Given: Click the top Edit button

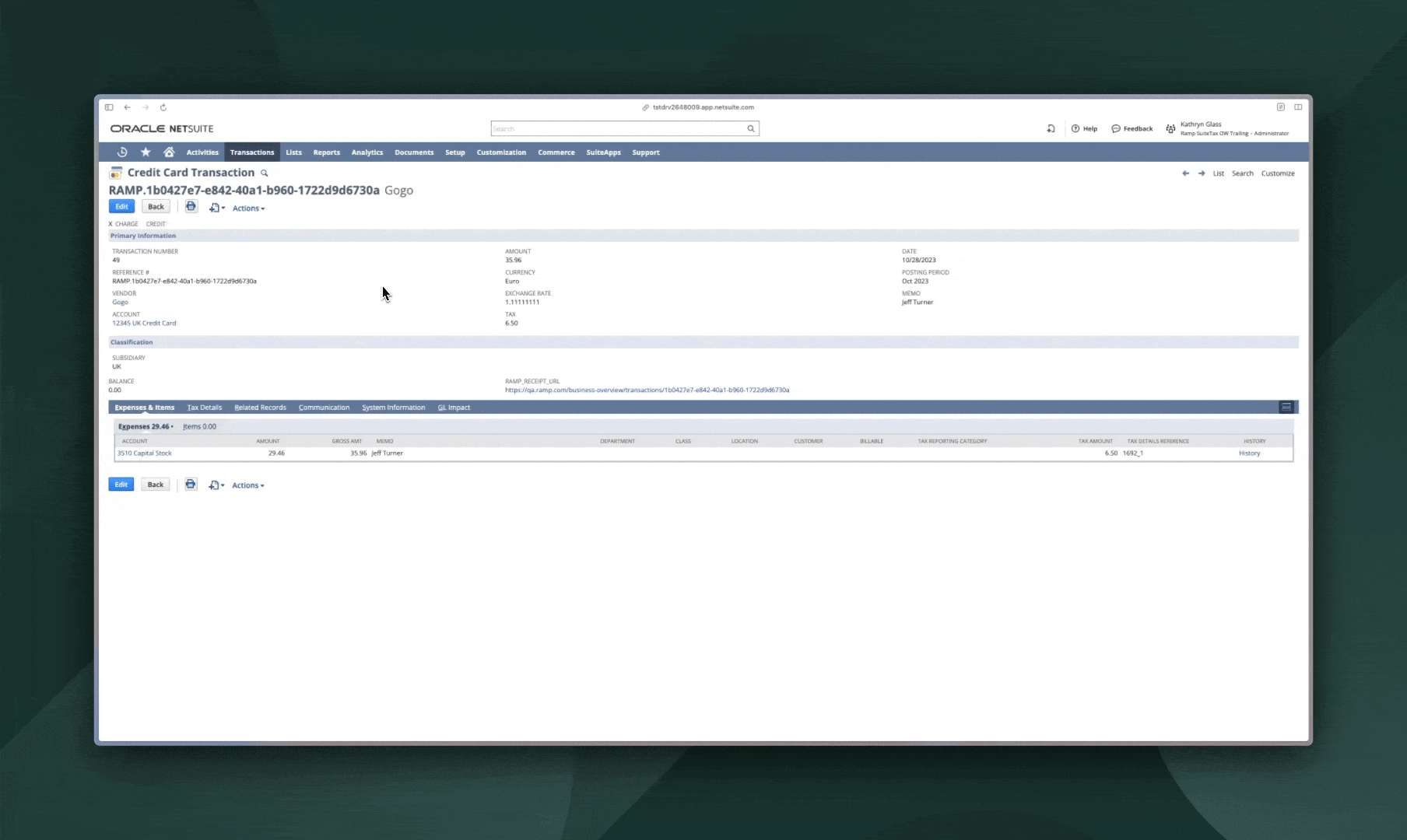Looking at the screenshot, I should [121, 206].
